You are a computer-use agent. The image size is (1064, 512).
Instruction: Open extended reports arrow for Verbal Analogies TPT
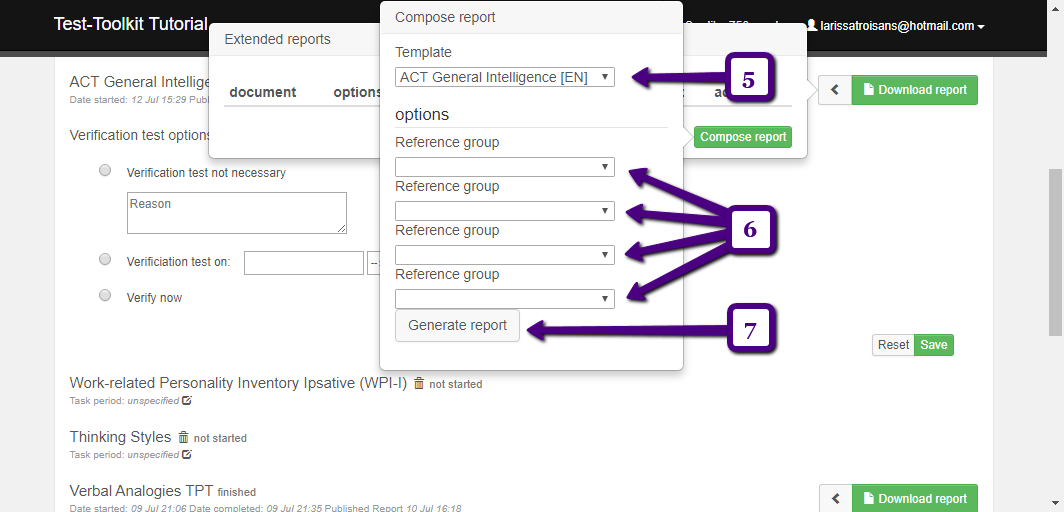pos(835,498)
